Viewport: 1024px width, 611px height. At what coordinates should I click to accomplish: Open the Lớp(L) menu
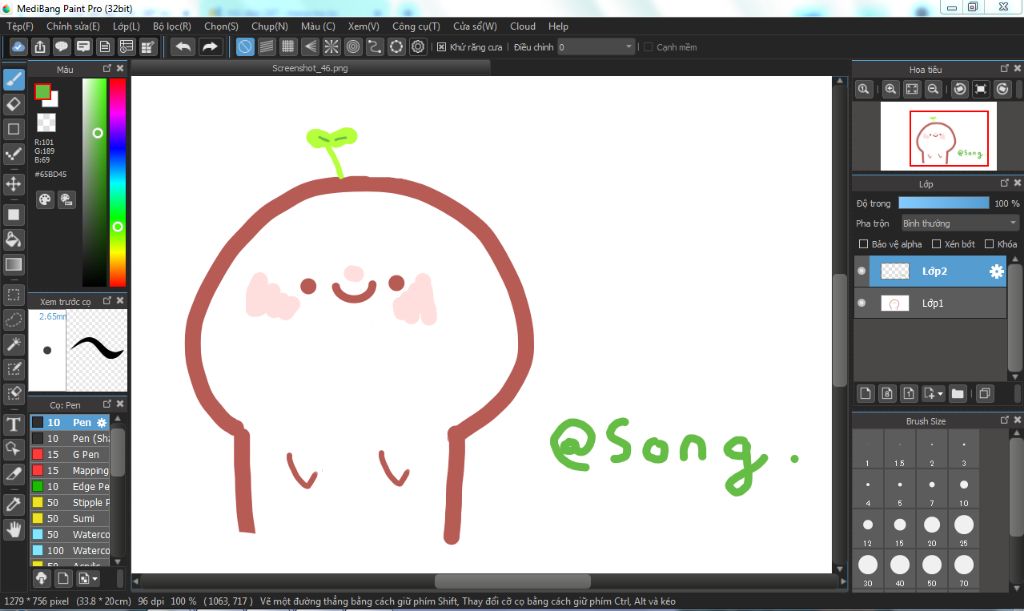point(126,26)
